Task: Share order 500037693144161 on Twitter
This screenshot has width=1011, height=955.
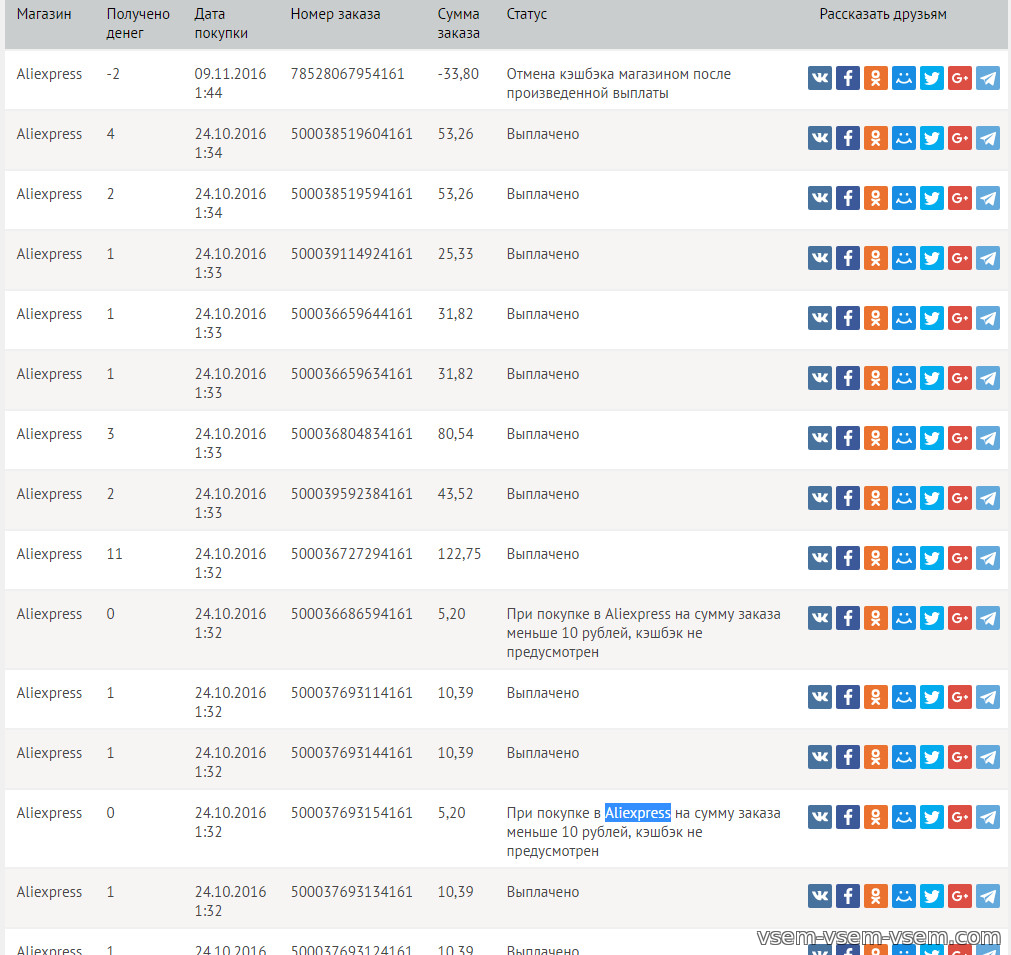Action: pos(932,757)
